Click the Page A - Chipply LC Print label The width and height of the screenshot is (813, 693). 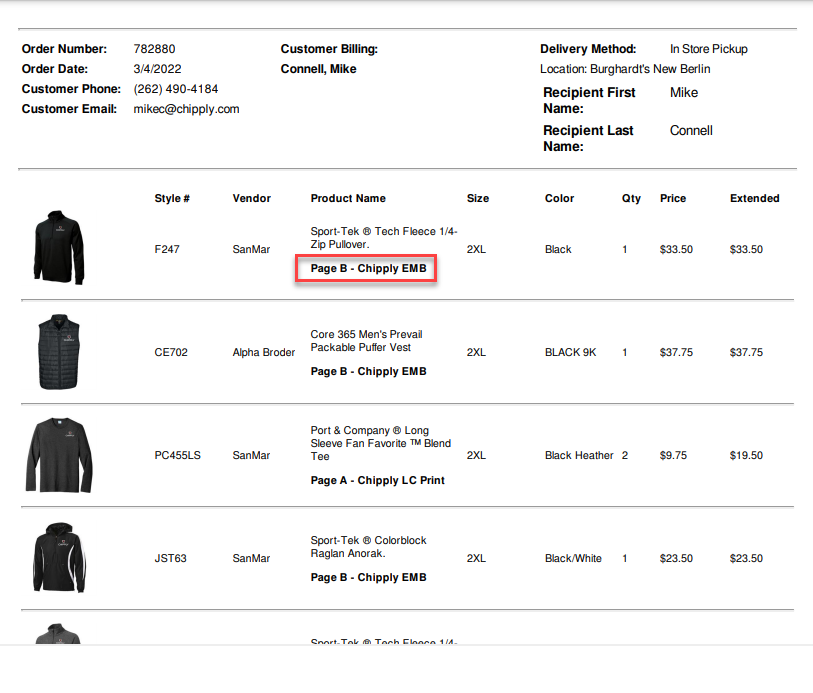pos(379,480)
